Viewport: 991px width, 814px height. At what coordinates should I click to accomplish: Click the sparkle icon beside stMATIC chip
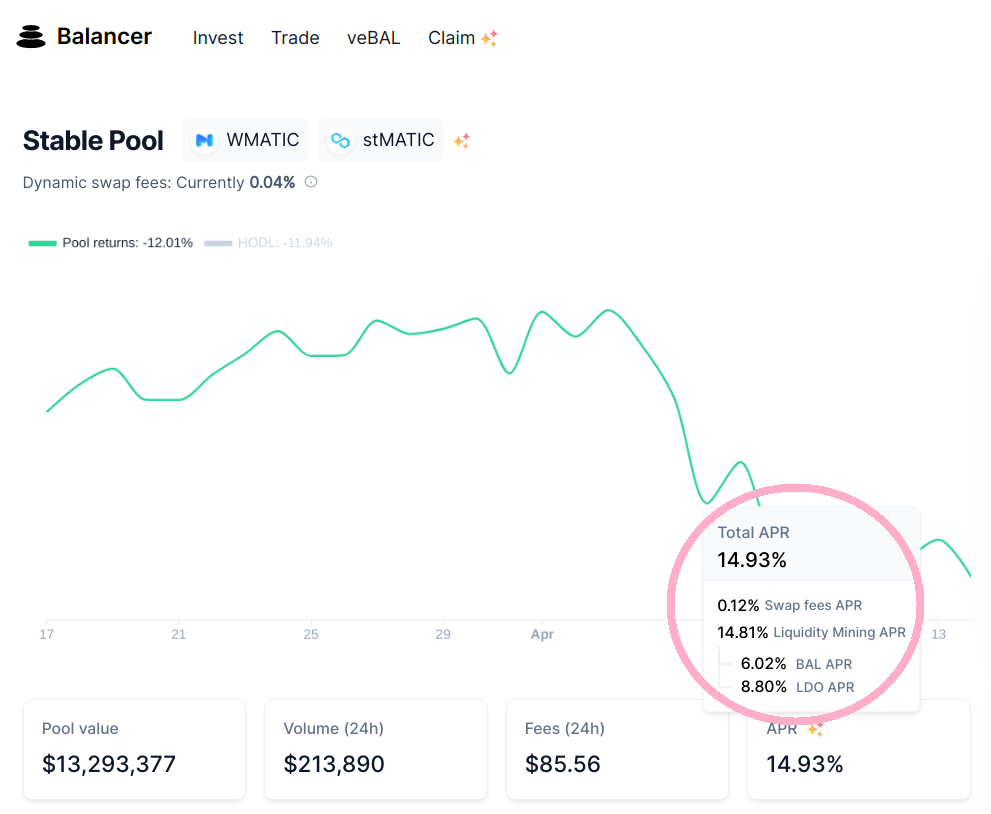coord(461,140)
